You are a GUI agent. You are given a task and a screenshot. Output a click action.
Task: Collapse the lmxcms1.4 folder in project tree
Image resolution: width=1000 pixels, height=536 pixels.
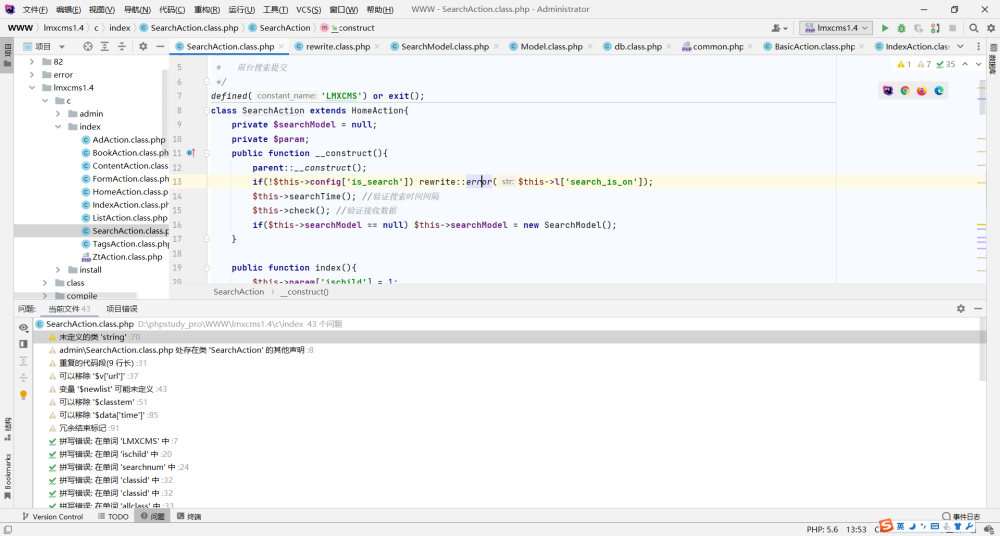point(32,87)
